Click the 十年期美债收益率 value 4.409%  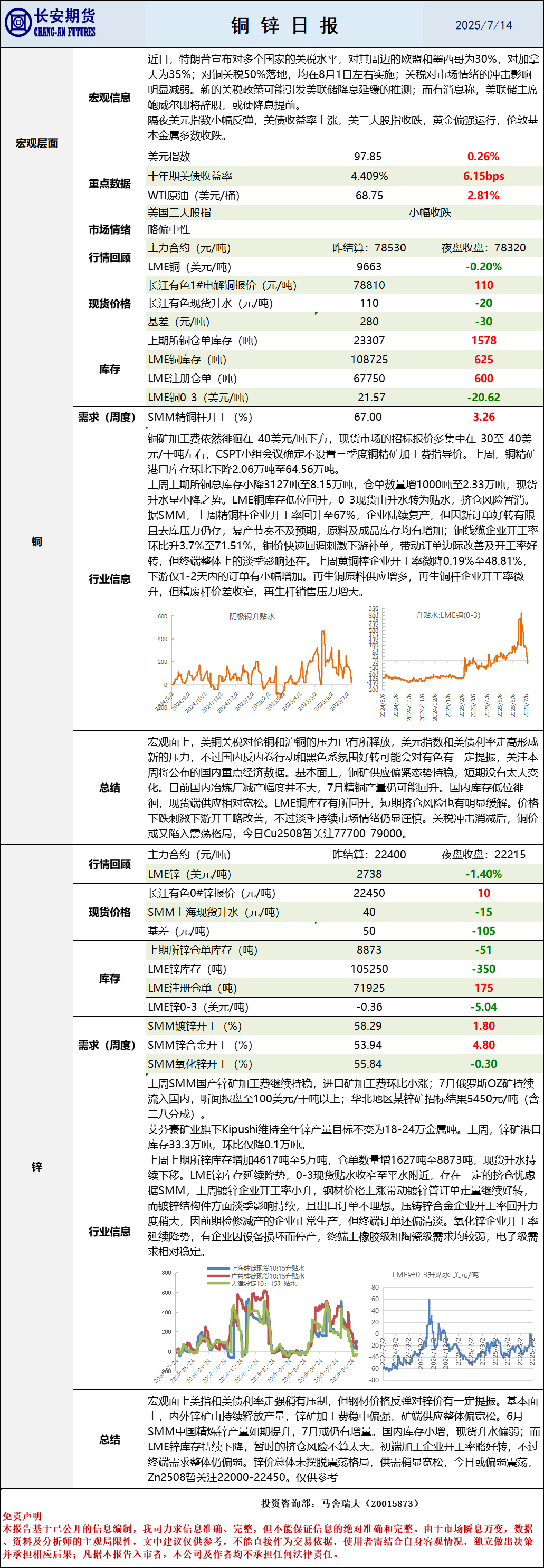(x=369, y=176)
